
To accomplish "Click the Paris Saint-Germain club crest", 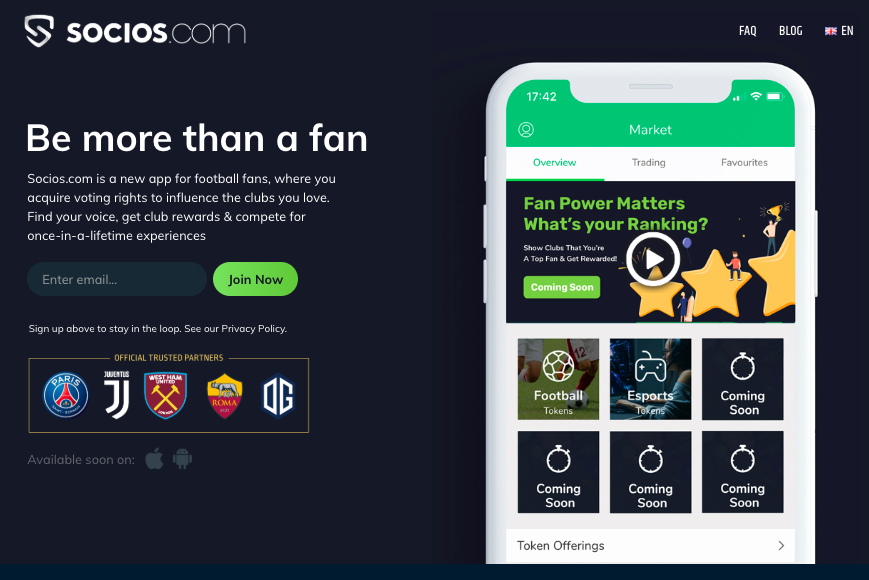I will point(66,395).
